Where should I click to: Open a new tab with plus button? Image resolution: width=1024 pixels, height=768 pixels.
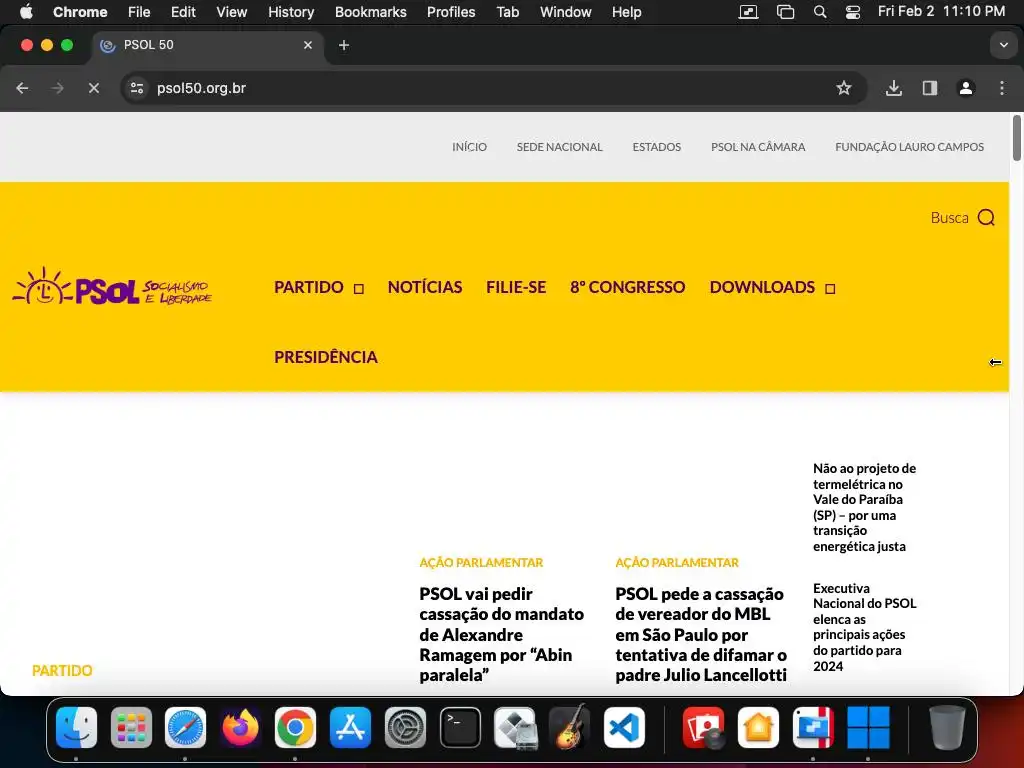tap(344, 45)
